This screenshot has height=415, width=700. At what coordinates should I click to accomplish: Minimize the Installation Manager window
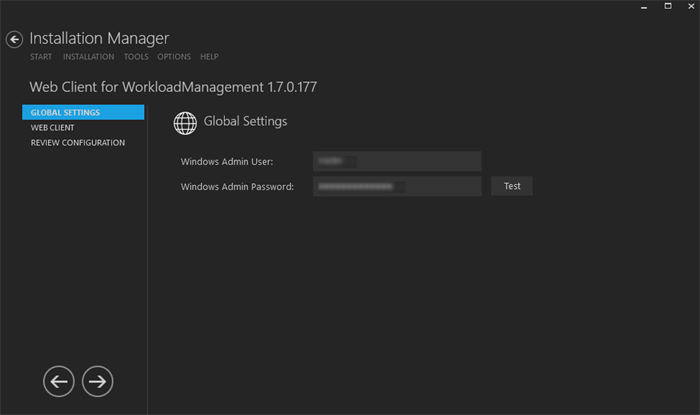(643, 8)
